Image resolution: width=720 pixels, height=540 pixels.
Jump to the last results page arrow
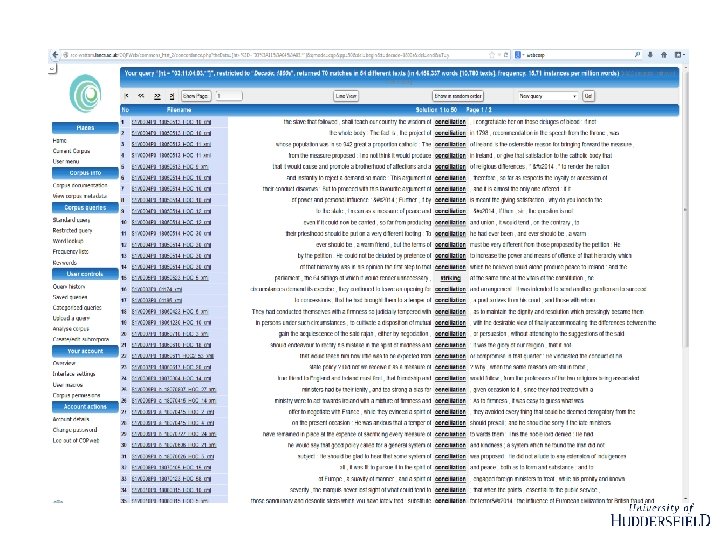172,96
